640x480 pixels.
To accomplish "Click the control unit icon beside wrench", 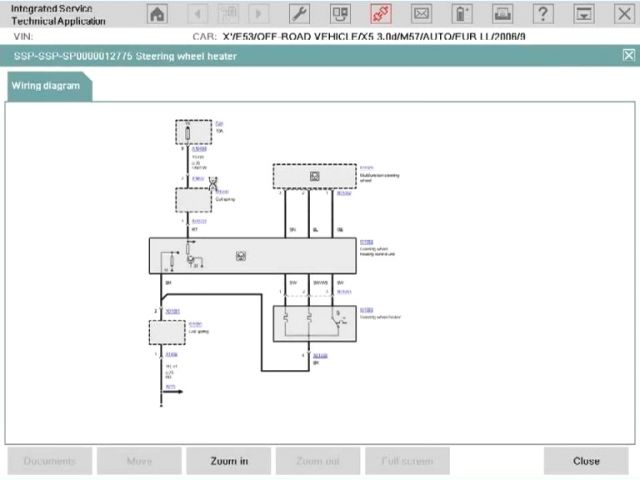I will tap(340, 14).
